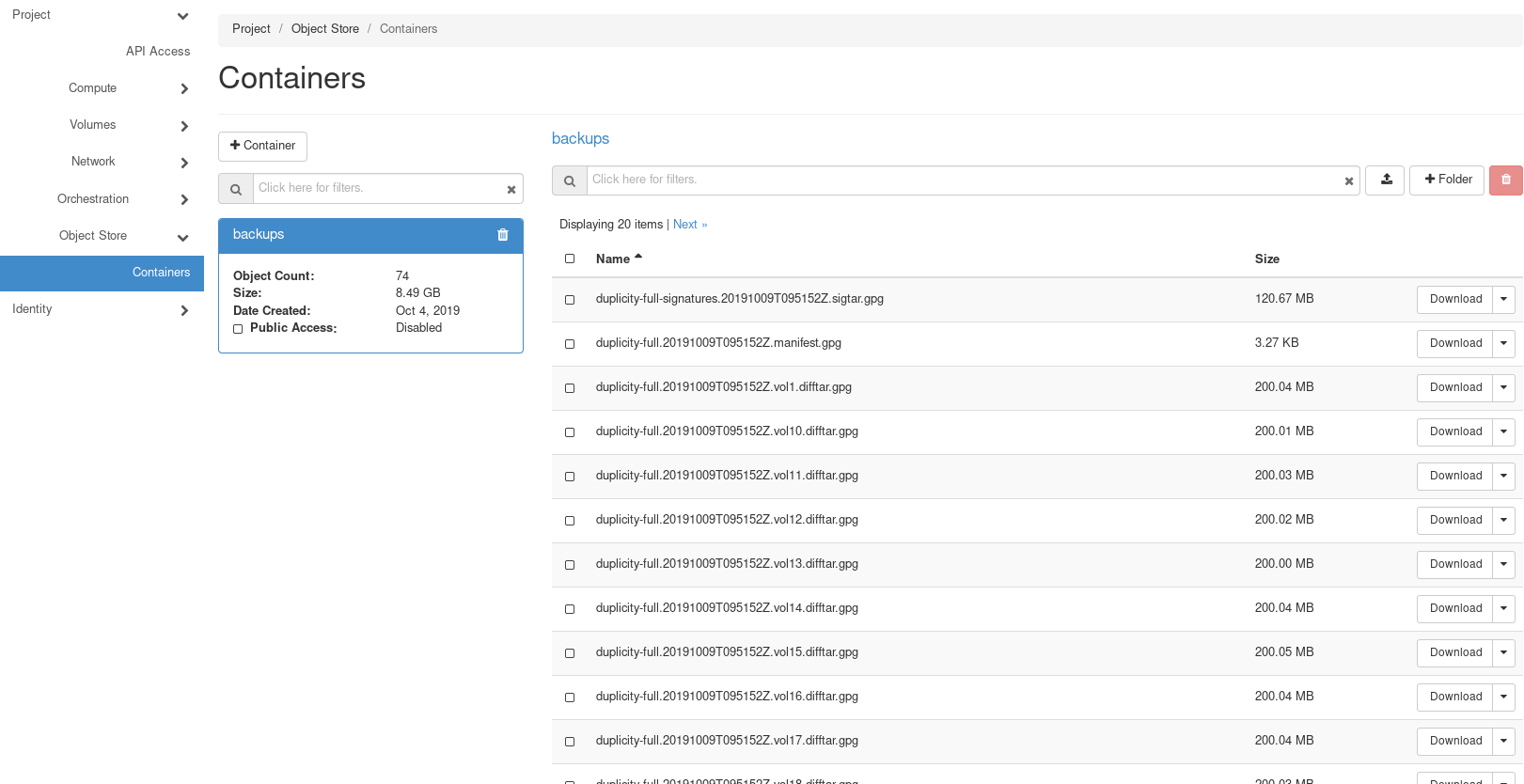Open dropdown arrow beside manifest.gpg Download
Viewport: 1524px width, 784px height.
tap(1503, 343)
